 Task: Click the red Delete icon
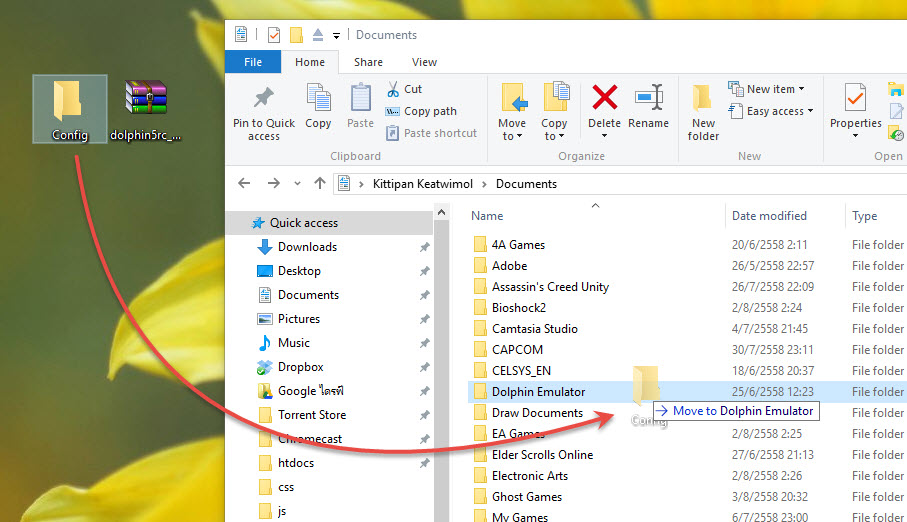(604, 97)
